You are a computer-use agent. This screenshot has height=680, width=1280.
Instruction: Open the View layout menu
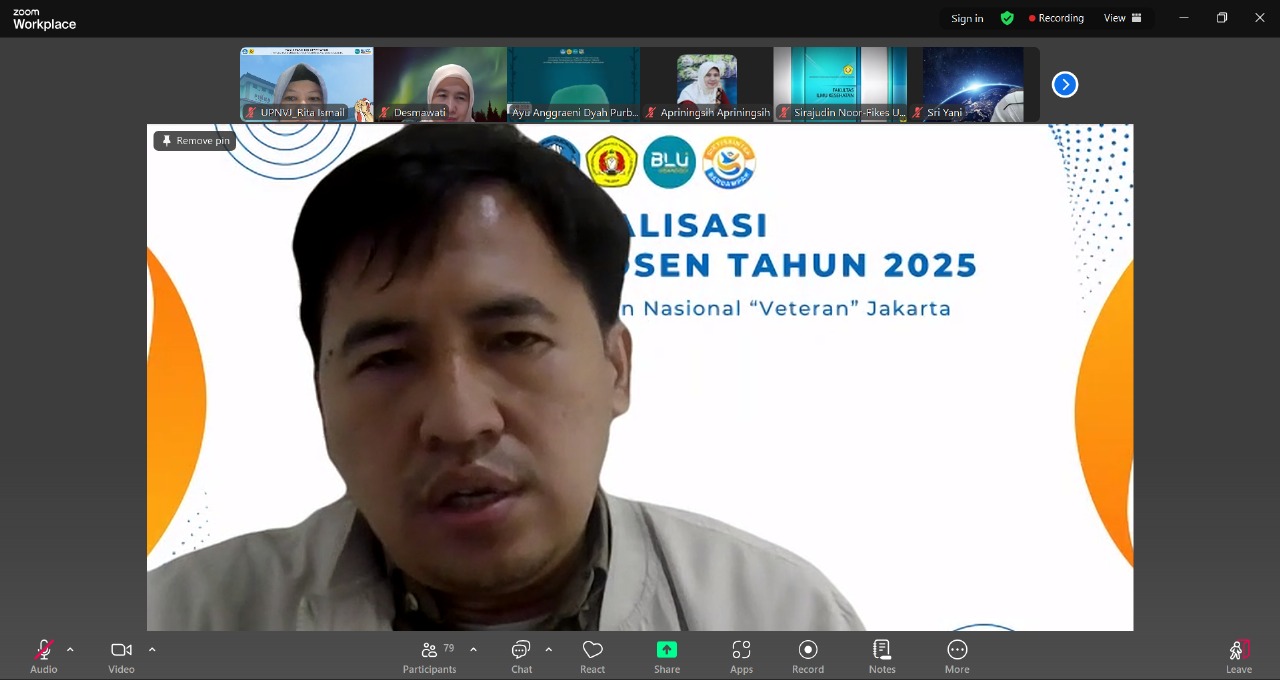[x=1122, y=18]
